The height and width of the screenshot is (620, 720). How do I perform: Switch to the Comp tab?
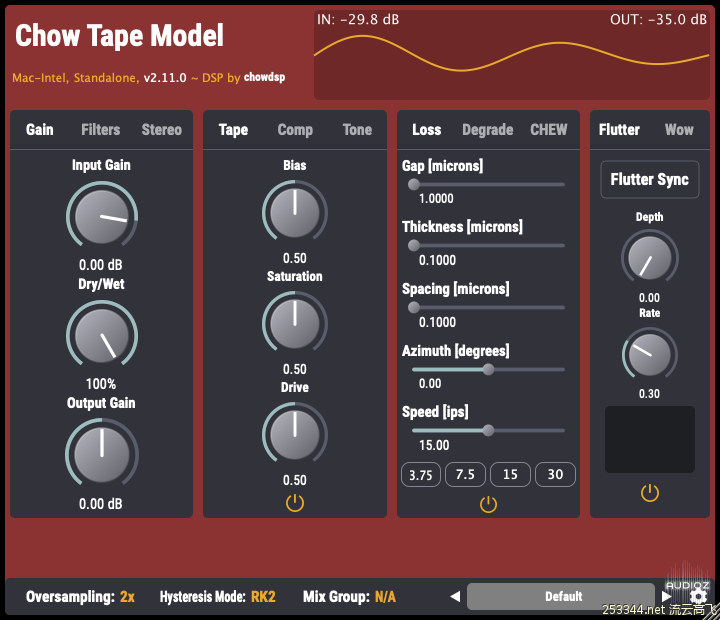point(295,130)
